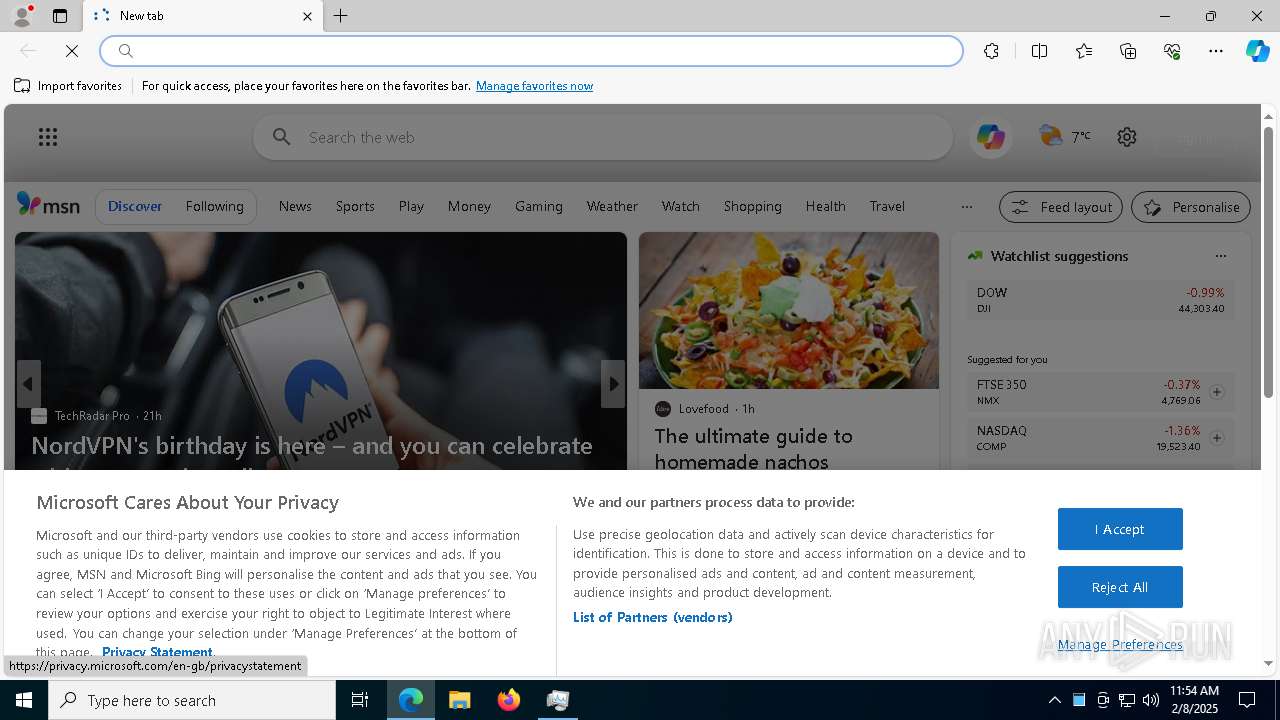Click the I Accept button
This screenshot has height=720, width=1280.
click(1120, 529)
